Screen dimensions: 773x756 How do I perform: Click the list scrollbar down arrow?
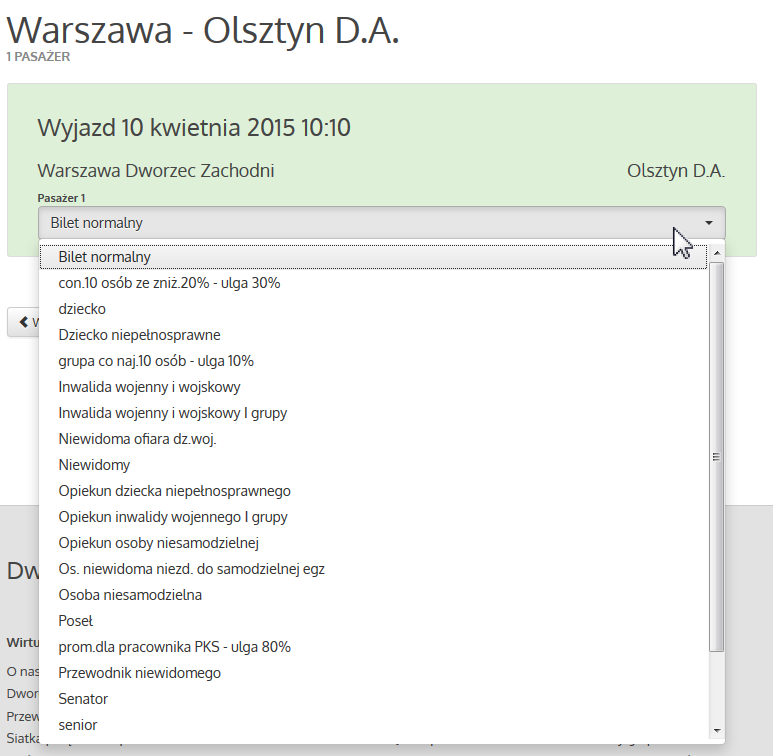(x=717, y=731)
